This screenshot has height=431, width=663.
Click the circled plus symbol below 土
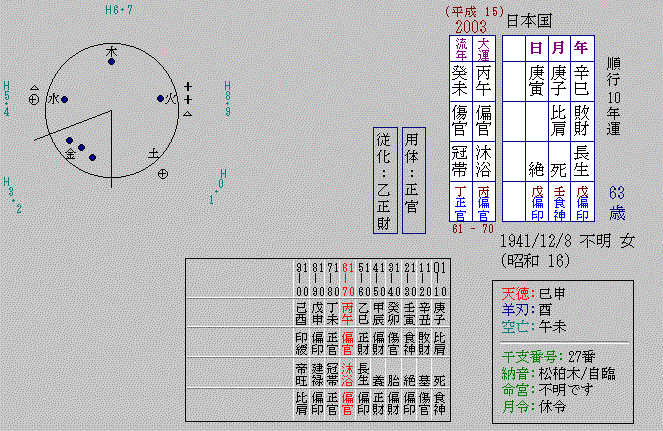pyautogui.click(x=163, y=174)
